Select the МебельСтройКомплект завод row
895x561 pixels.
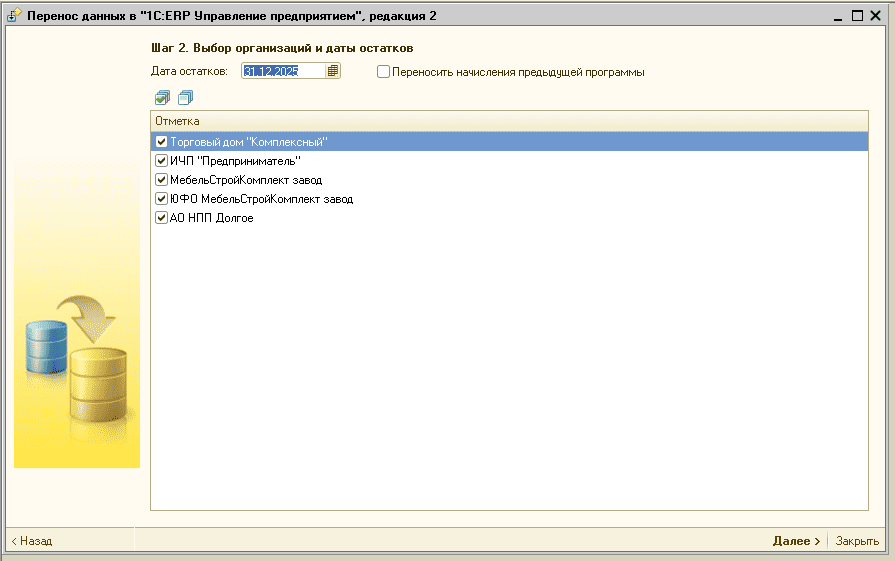pos(246,180)
